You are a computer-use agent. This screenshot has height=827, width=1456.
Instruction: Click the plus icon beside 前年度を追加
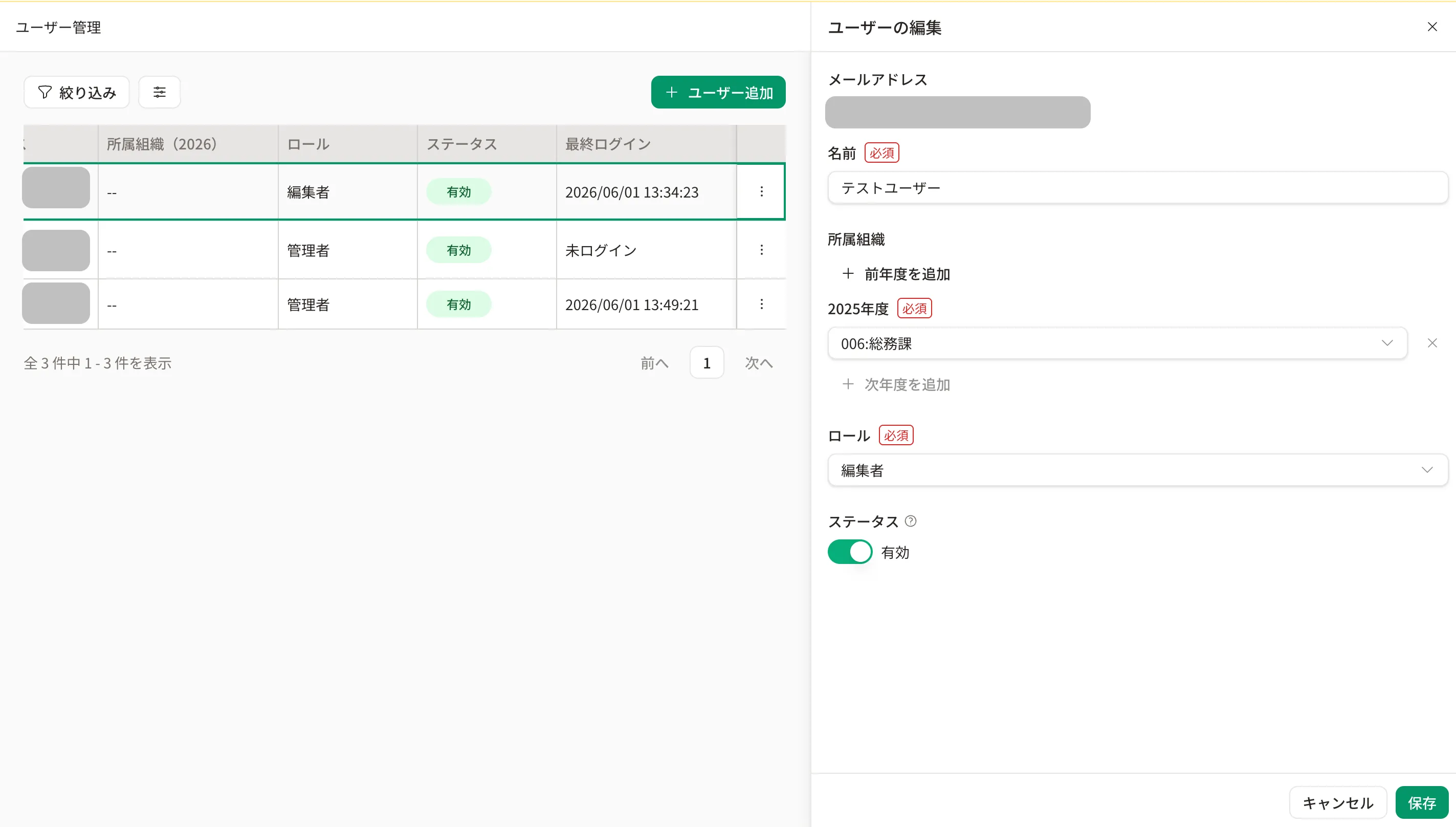(848, 273)
